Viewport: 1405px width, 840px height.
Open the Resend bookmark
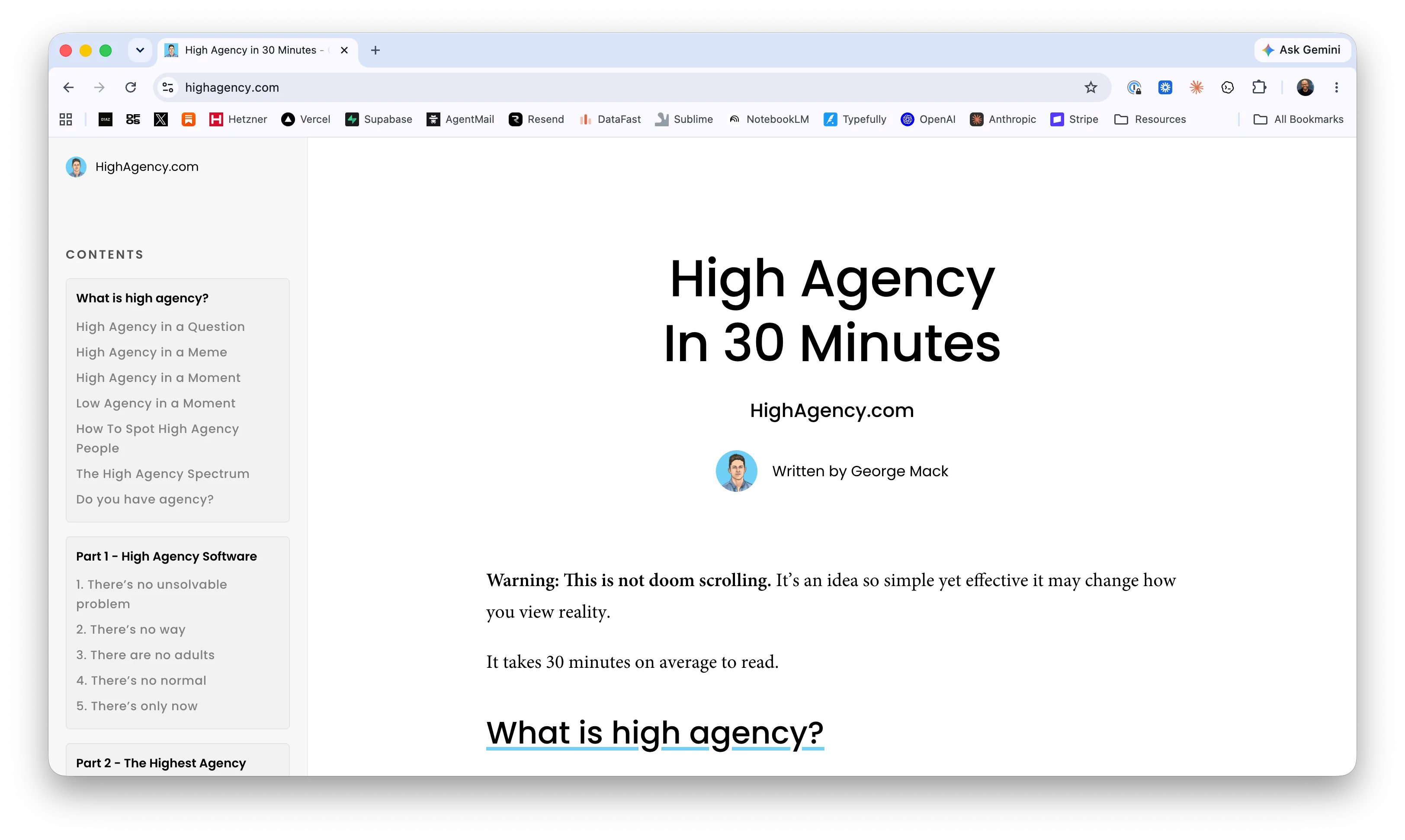(x=536, y=119)
